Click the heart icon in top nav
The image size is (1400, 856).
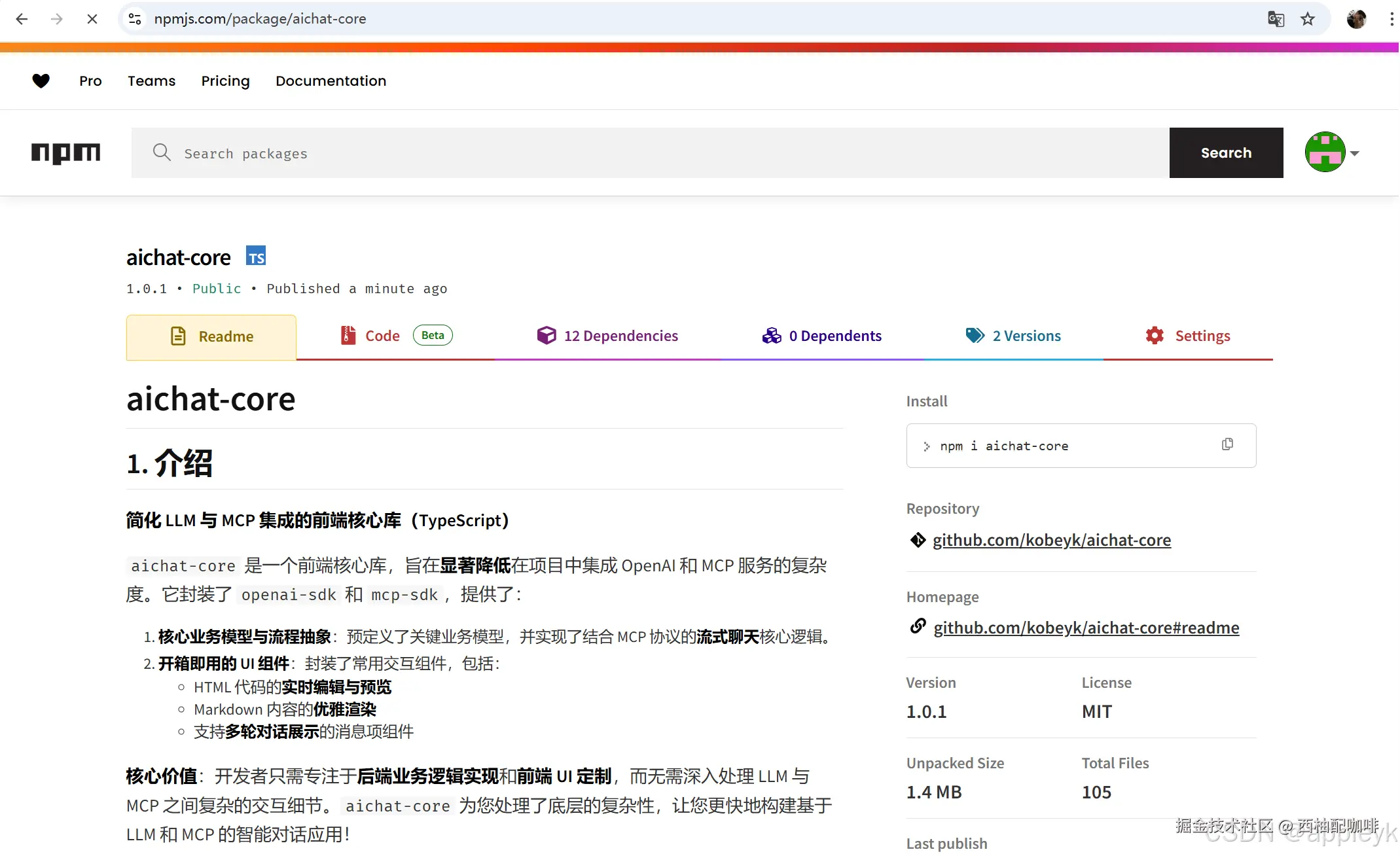point(41,80)
